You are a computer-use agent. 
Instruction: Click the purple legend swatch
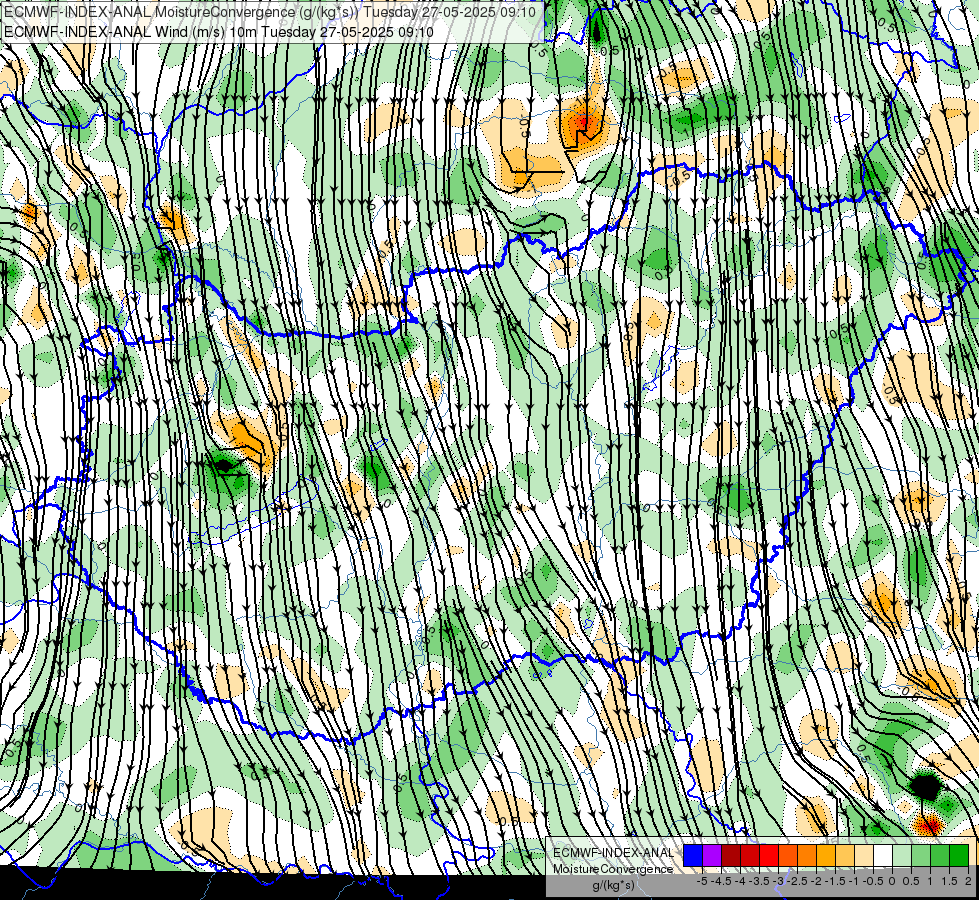pos(712,856)
